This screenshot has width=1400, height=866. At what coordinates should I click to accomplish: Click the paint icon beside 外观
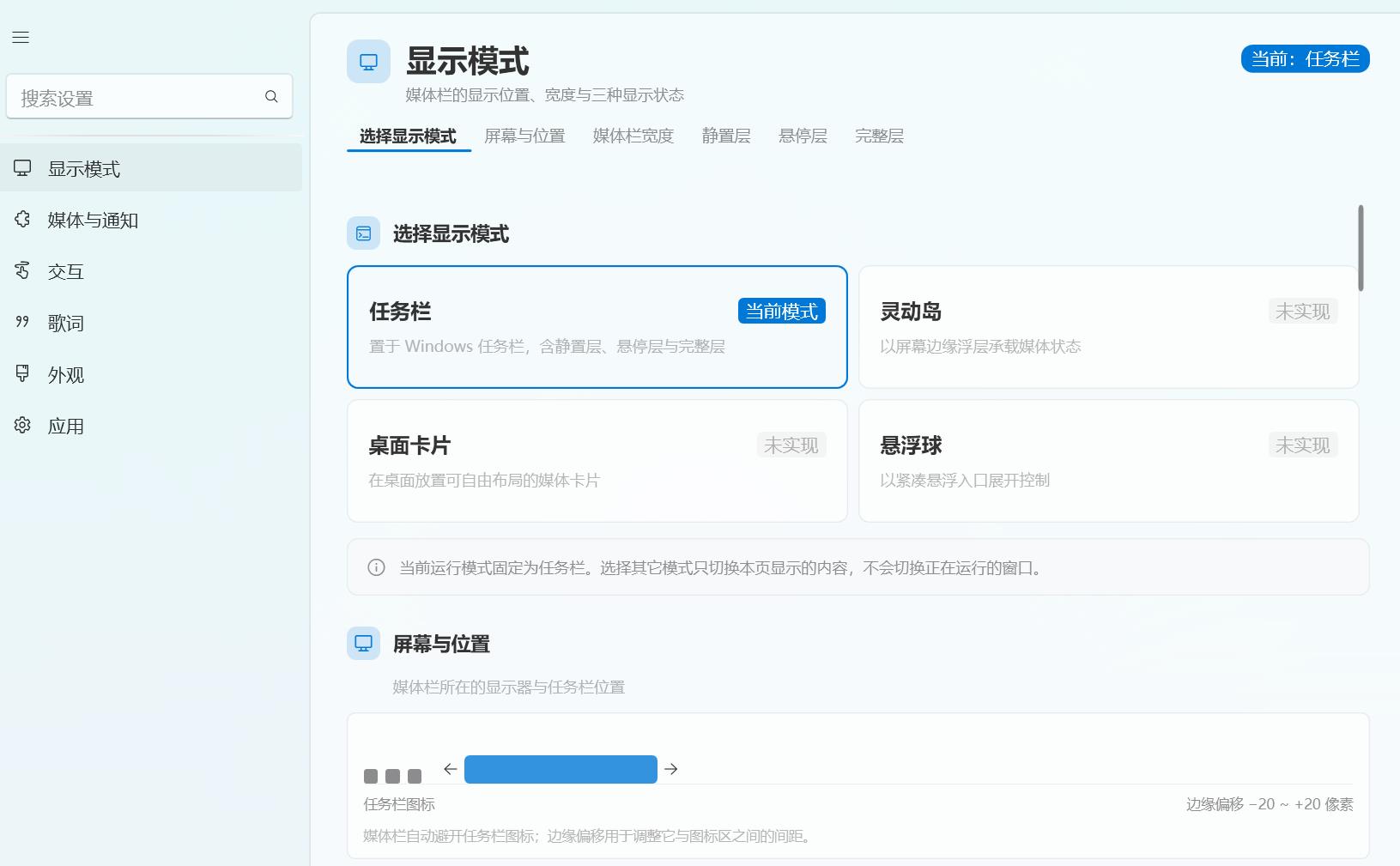[23, 374]
